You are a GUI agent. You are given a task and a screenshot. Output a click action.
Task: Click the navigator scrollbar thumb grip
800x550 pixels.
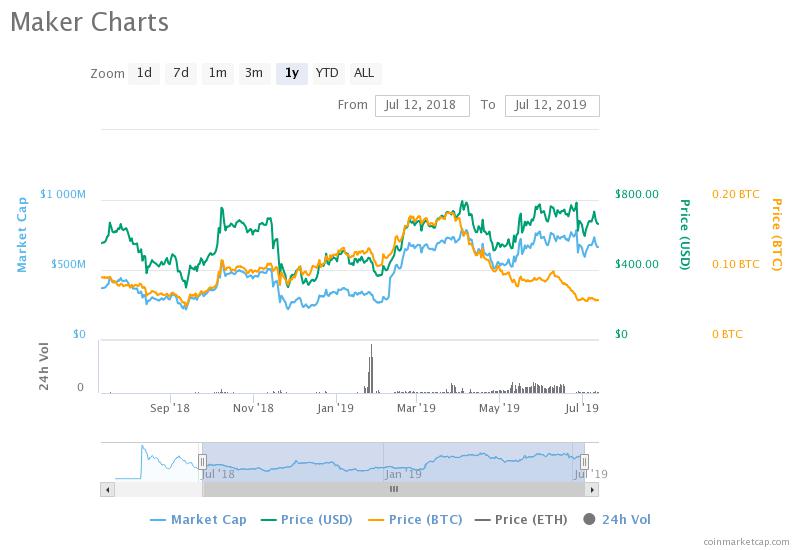click(393, 489)
